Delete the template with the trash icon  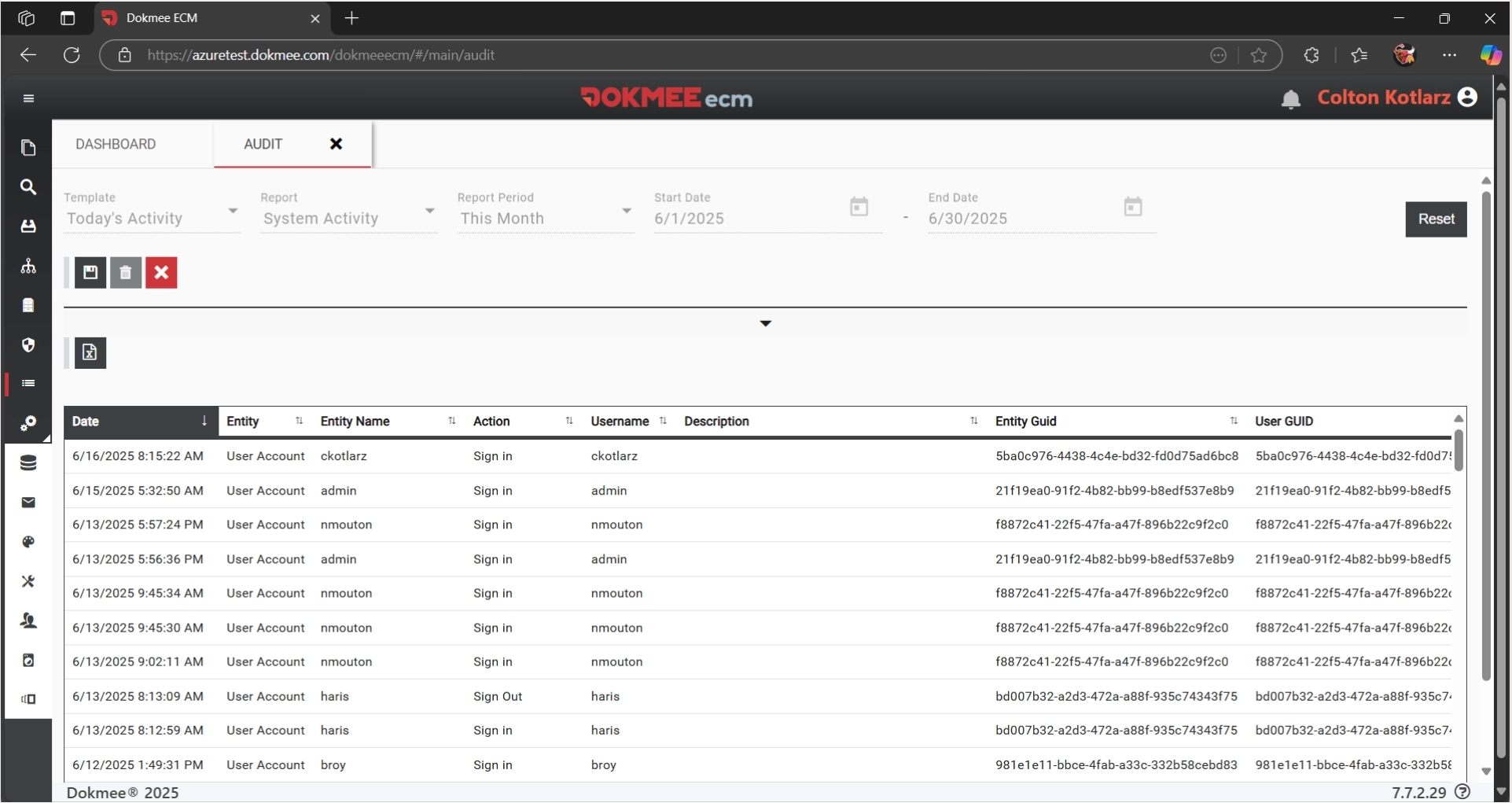pyautogui.click(x=126, y=273)
